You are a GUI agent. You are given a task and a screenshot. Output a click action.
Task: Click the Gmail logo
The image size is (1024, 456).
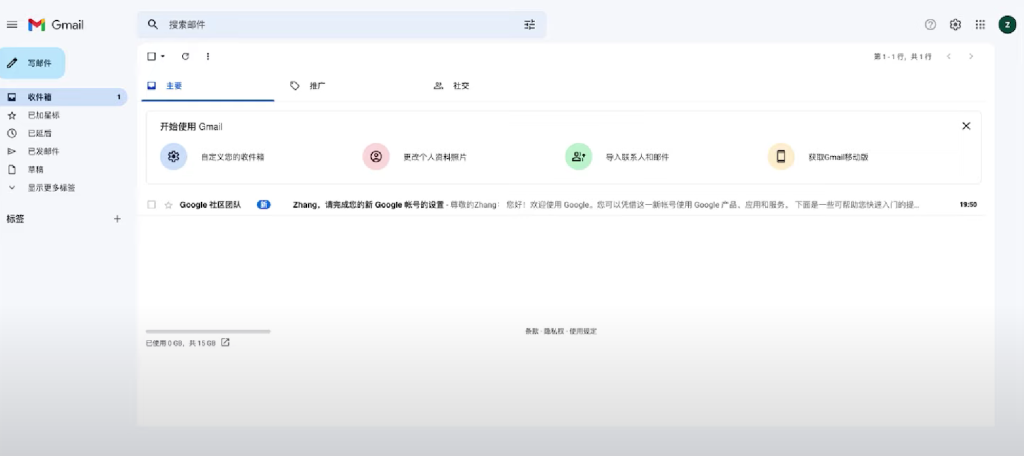56,25
